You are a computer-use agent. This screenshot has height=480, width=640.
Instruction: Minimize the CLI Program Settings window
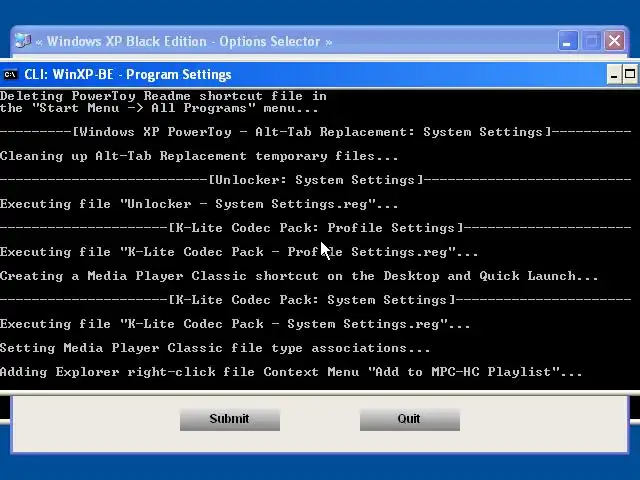tap(613, 74)
